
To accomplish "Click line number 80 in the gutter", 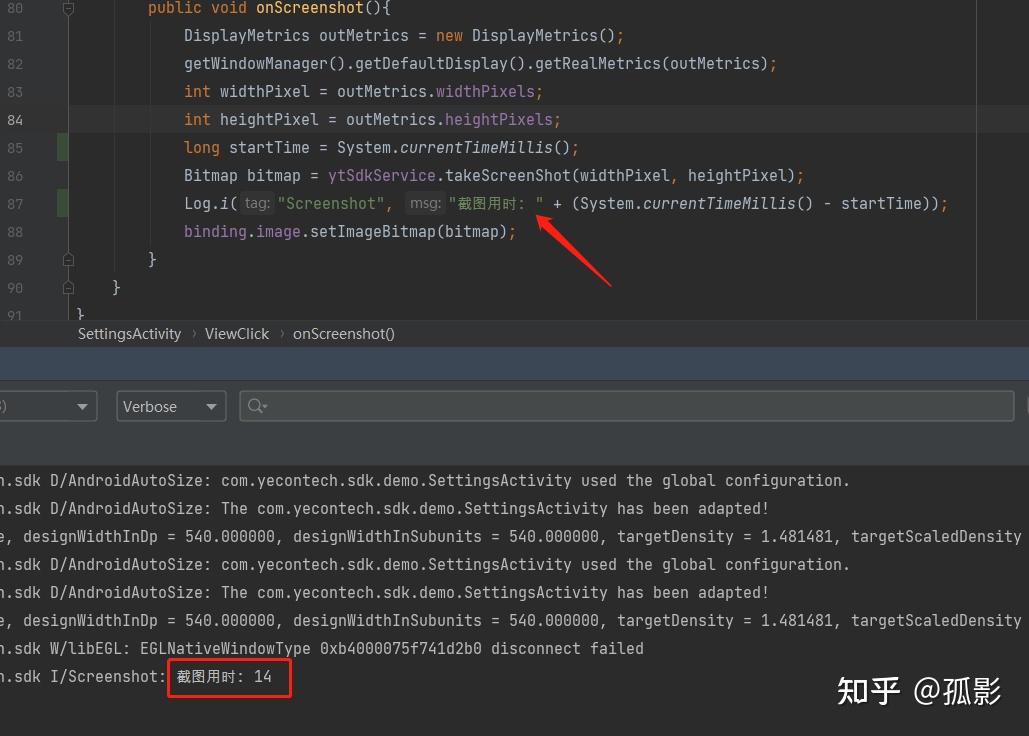I will tap(15, 8).
